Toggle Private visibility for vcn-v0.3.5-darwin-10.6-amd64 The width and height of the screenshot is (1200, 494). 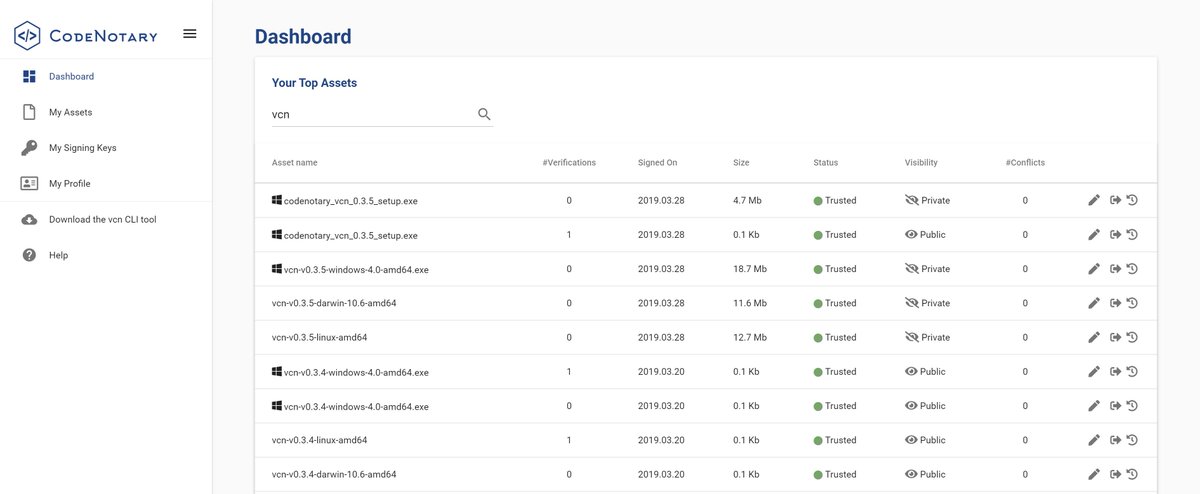911,303
